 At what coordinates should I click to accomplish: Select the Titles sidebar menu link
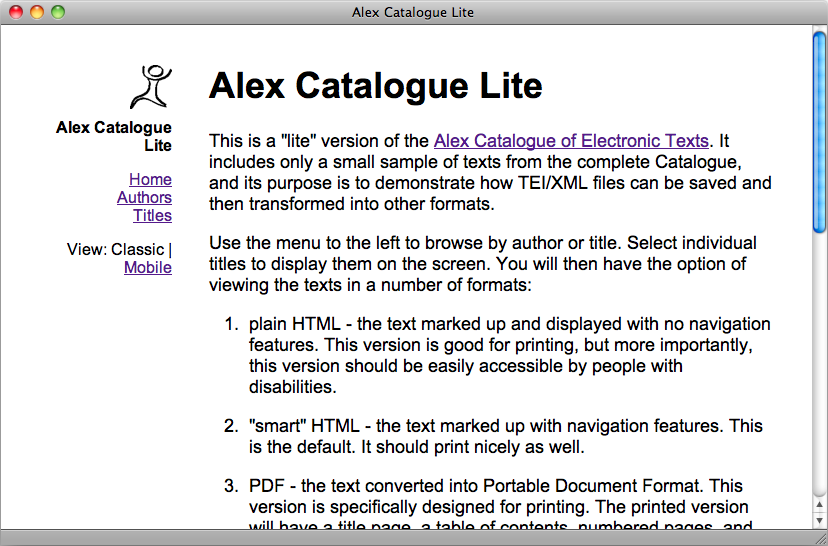152,216
